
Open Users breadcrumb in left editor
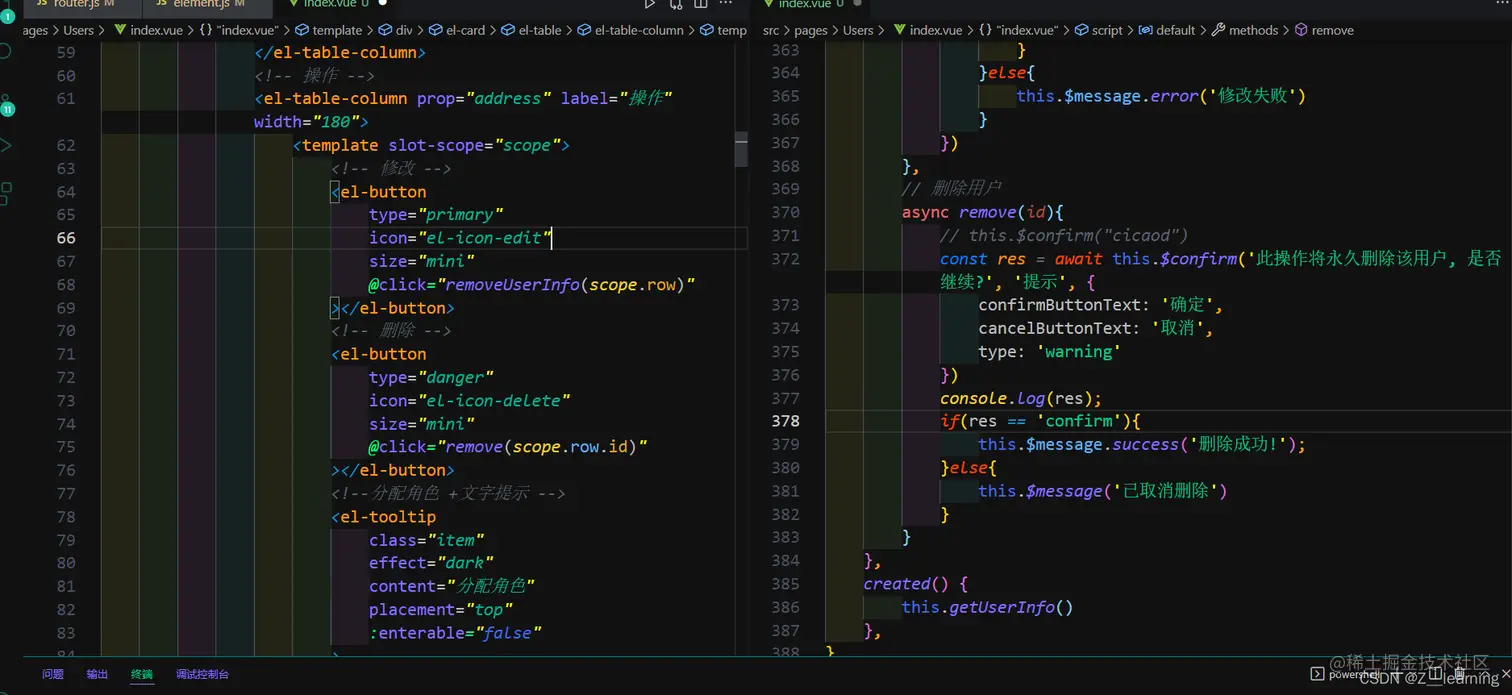click(x=78, y=30)
